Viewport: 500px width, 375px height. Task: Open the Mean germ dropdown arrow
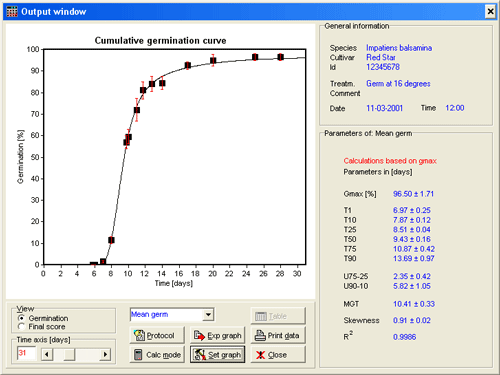coord(208,314)
